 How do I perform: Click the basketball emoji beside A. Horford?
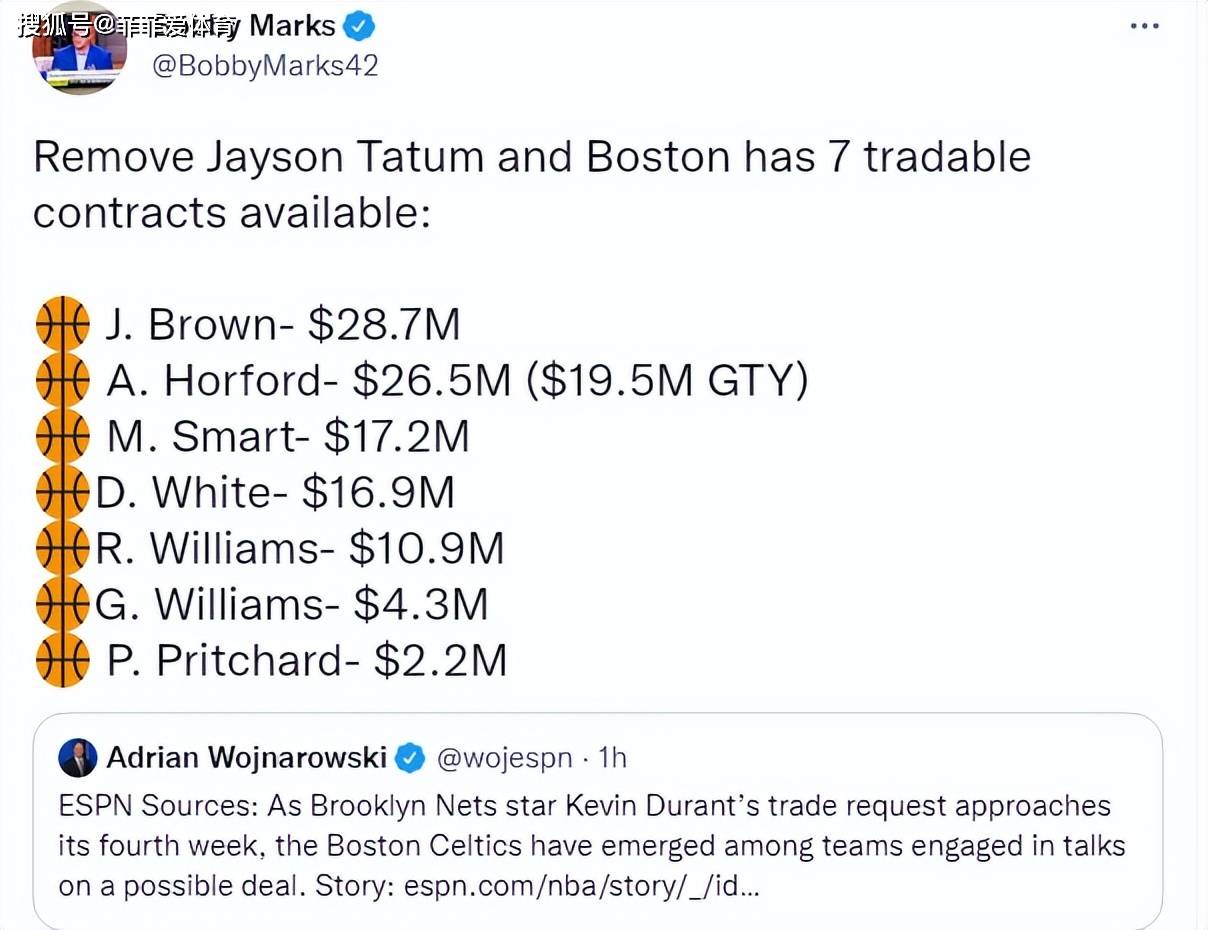(62, 379)
